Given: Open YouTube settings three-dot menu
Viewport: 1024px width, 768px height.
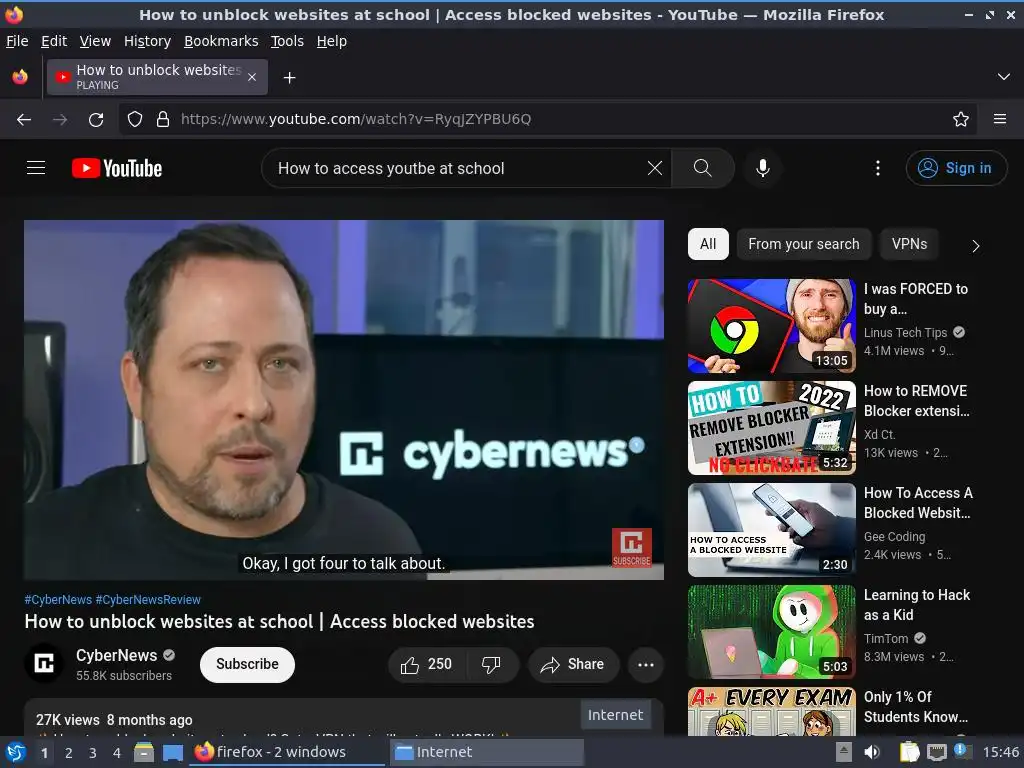Looking at the screenshot, I should 878,168.
